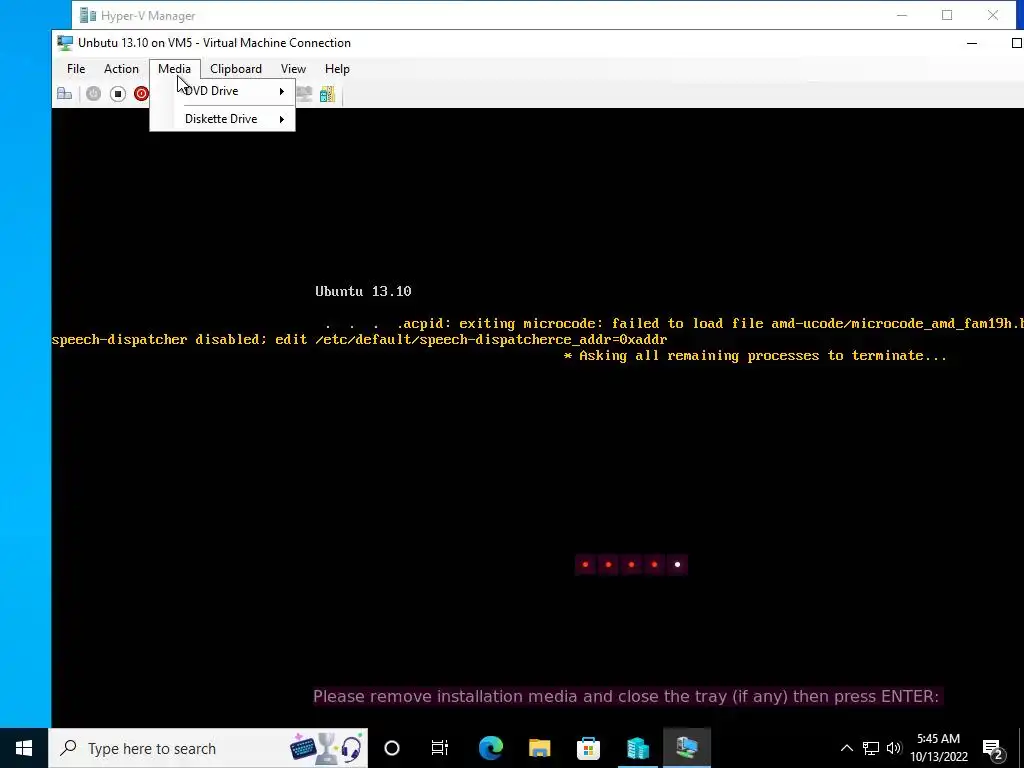1024x768 pixels.
Task: Maximize the Hyper-V Manager window
Action: [x=947, y=15]
